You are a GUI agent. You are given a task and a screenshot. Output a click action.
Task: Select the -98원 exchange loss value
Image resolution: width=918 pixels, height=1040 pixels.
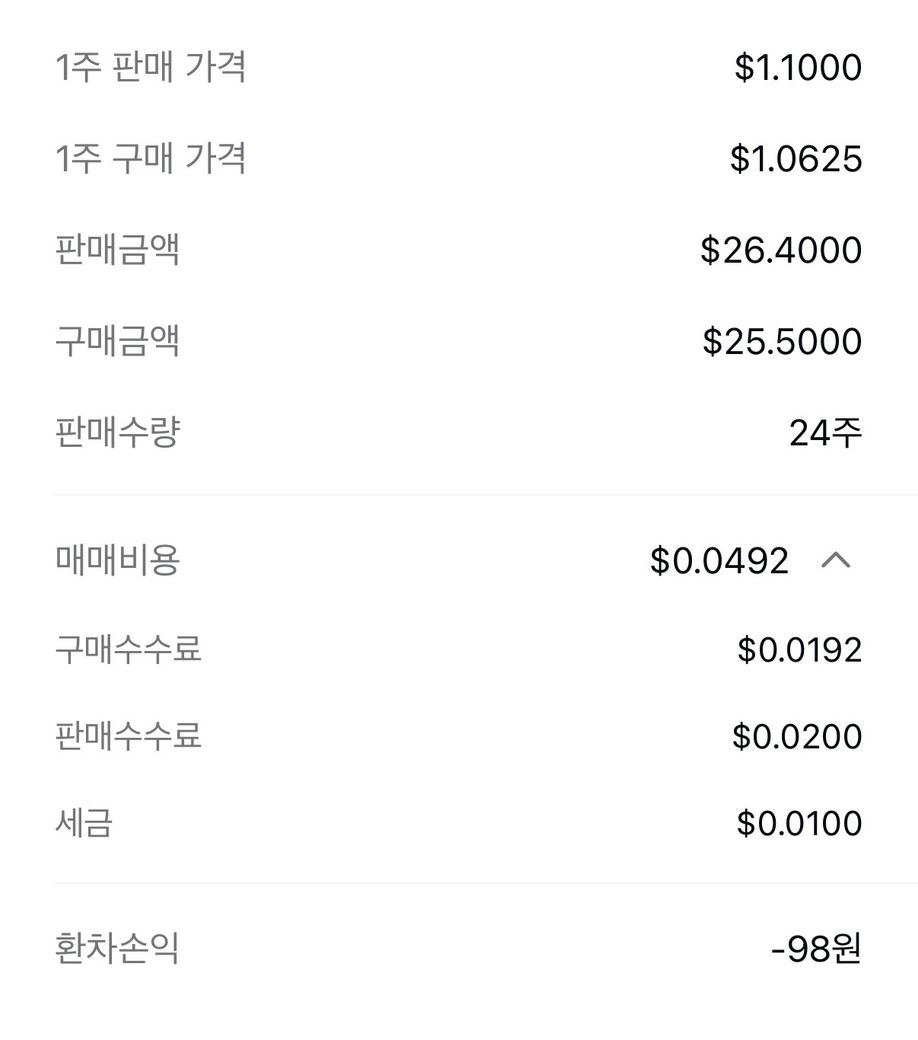click(x=816, y=948)
